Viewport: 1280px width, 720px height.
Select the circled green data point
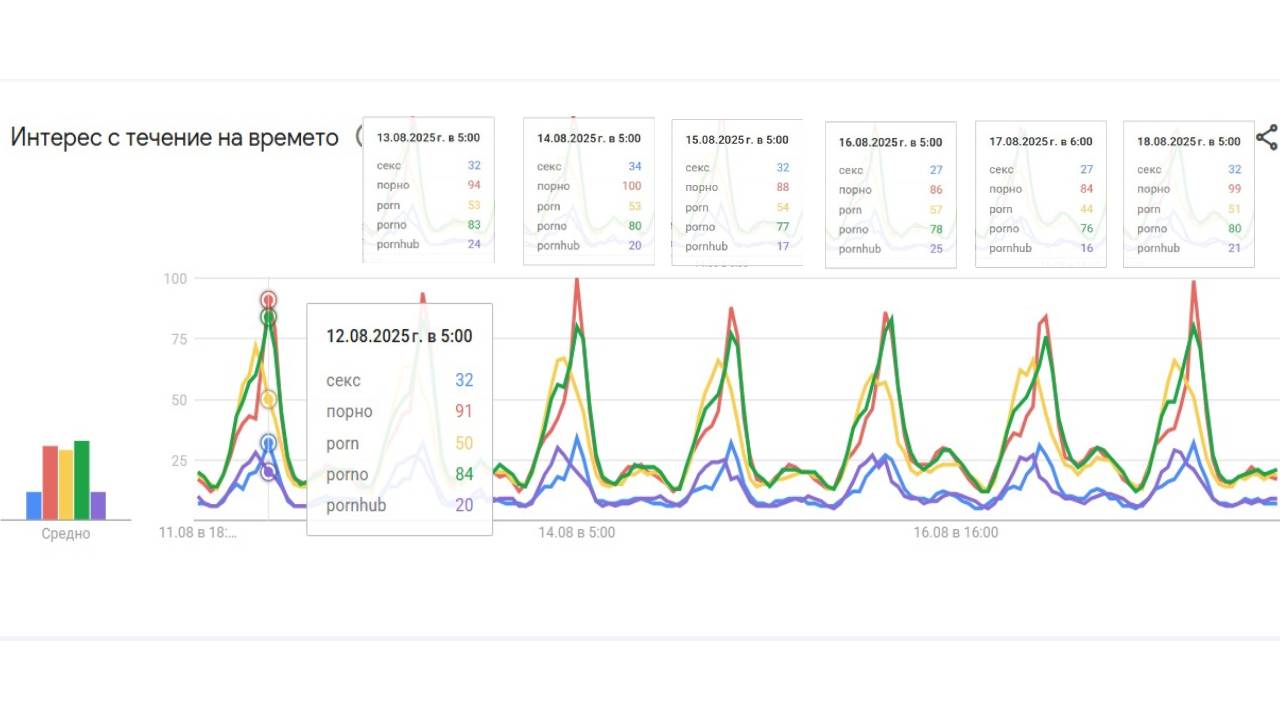[x=268, y=318]
